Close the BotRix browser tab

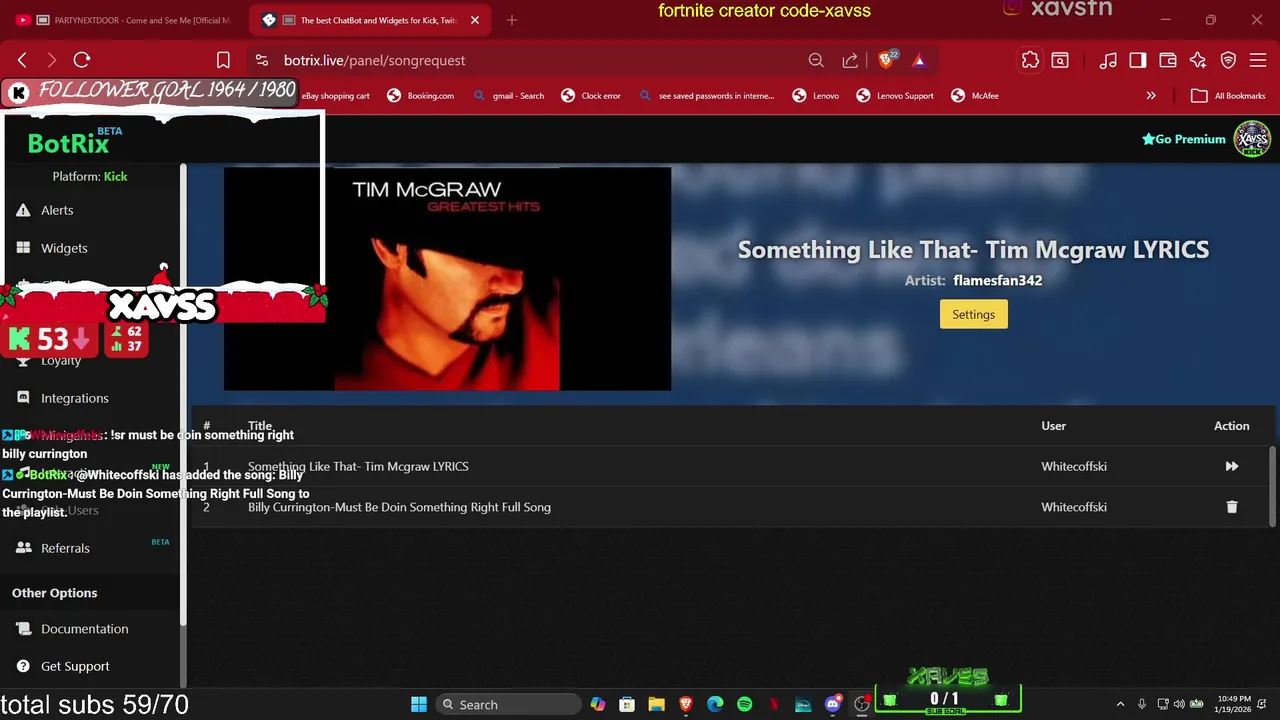(475, 20)
